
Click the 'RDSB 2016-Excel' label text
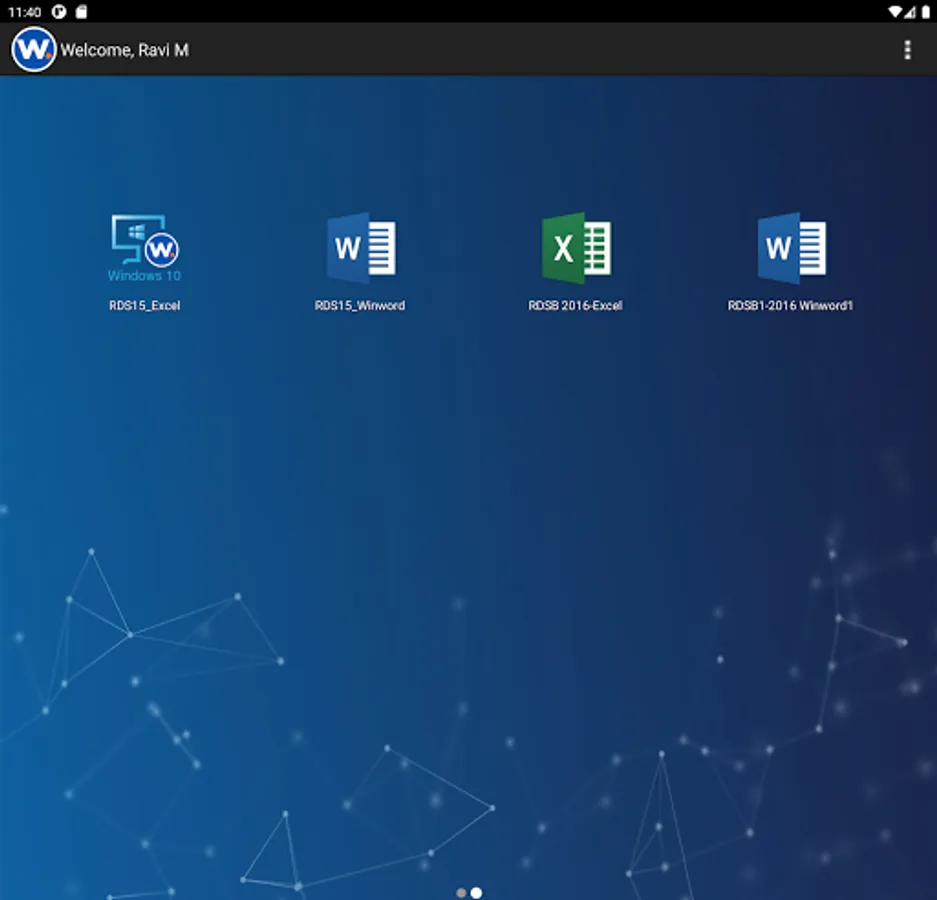pyautogui.click(x=575, y=305)
